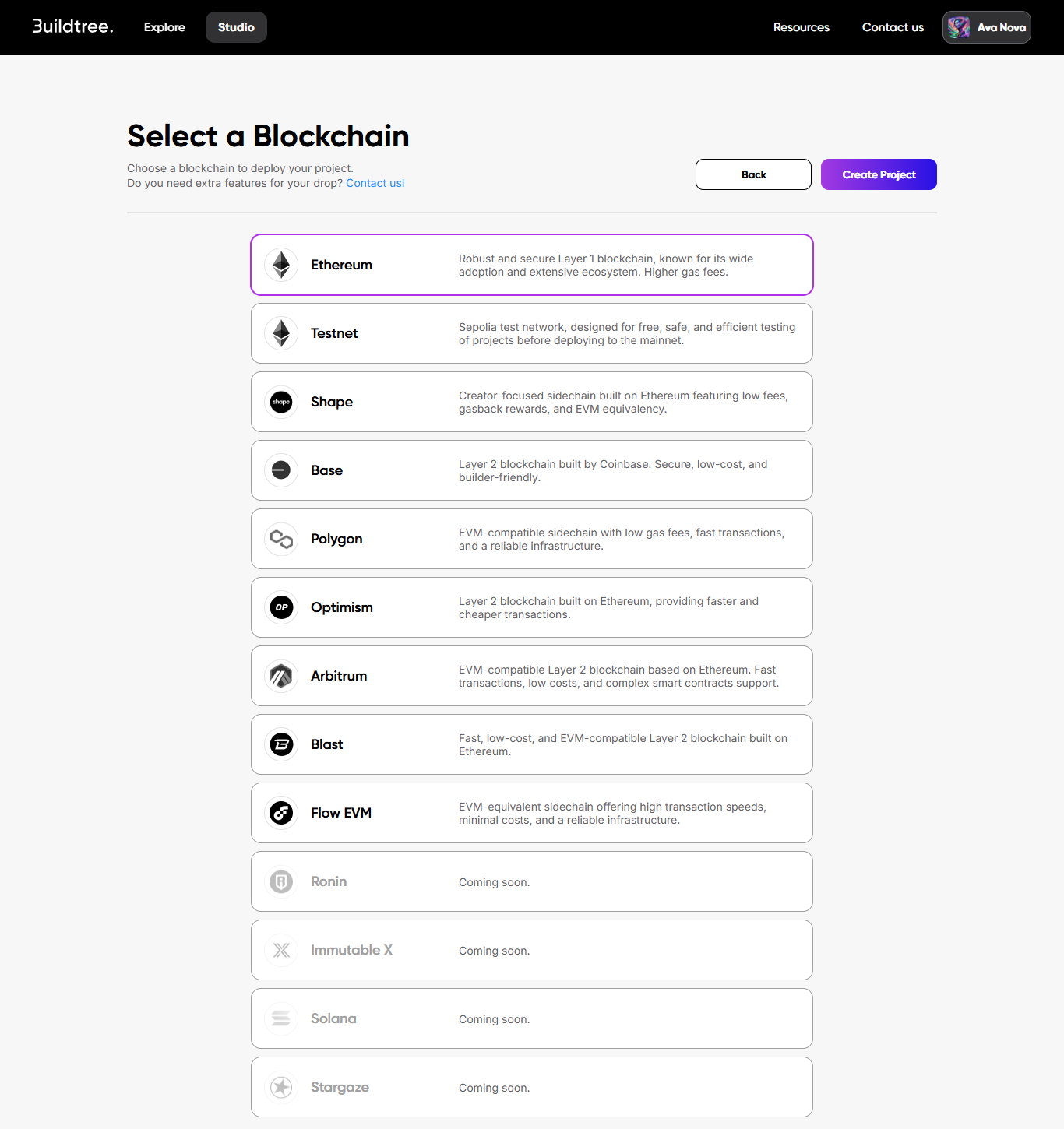Go to the Explore tab
This screenshot has height=1129, width=1064.
[164, 27]
